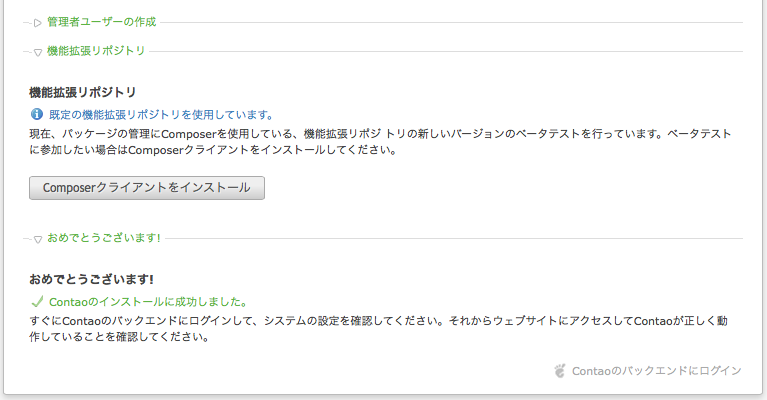Click the Composer beta test description paragraph
Screen dimensions: 767x400
380,141
